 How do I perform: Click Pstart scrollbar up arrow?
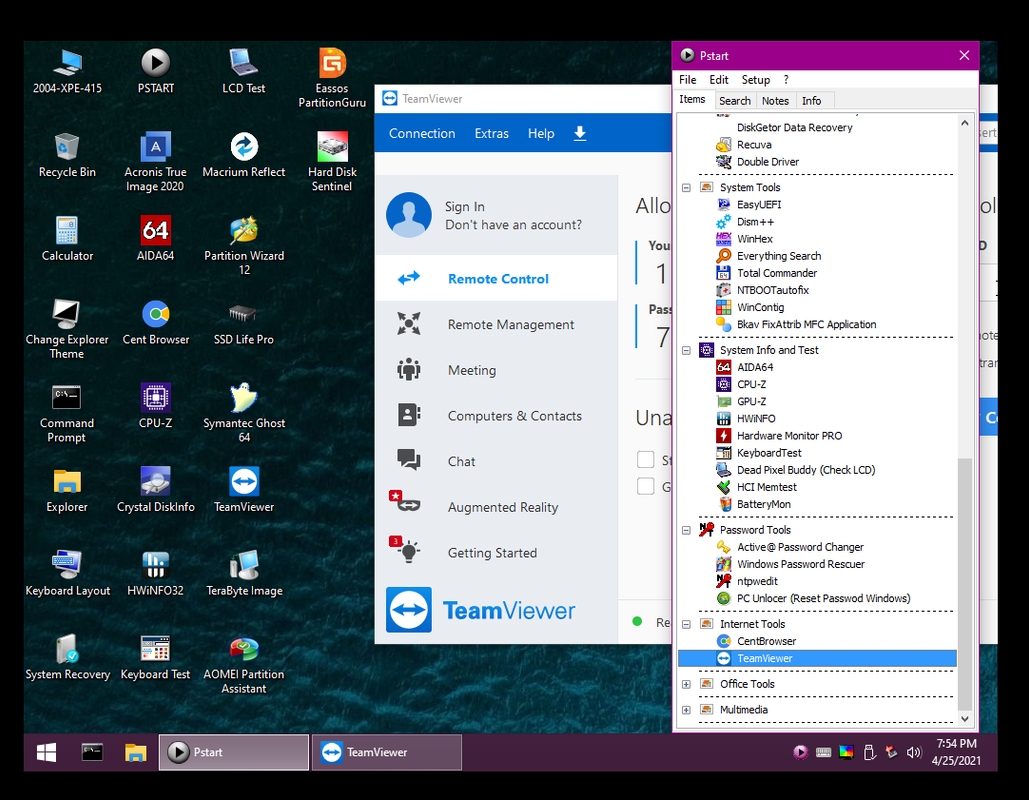tap(964, 123)
